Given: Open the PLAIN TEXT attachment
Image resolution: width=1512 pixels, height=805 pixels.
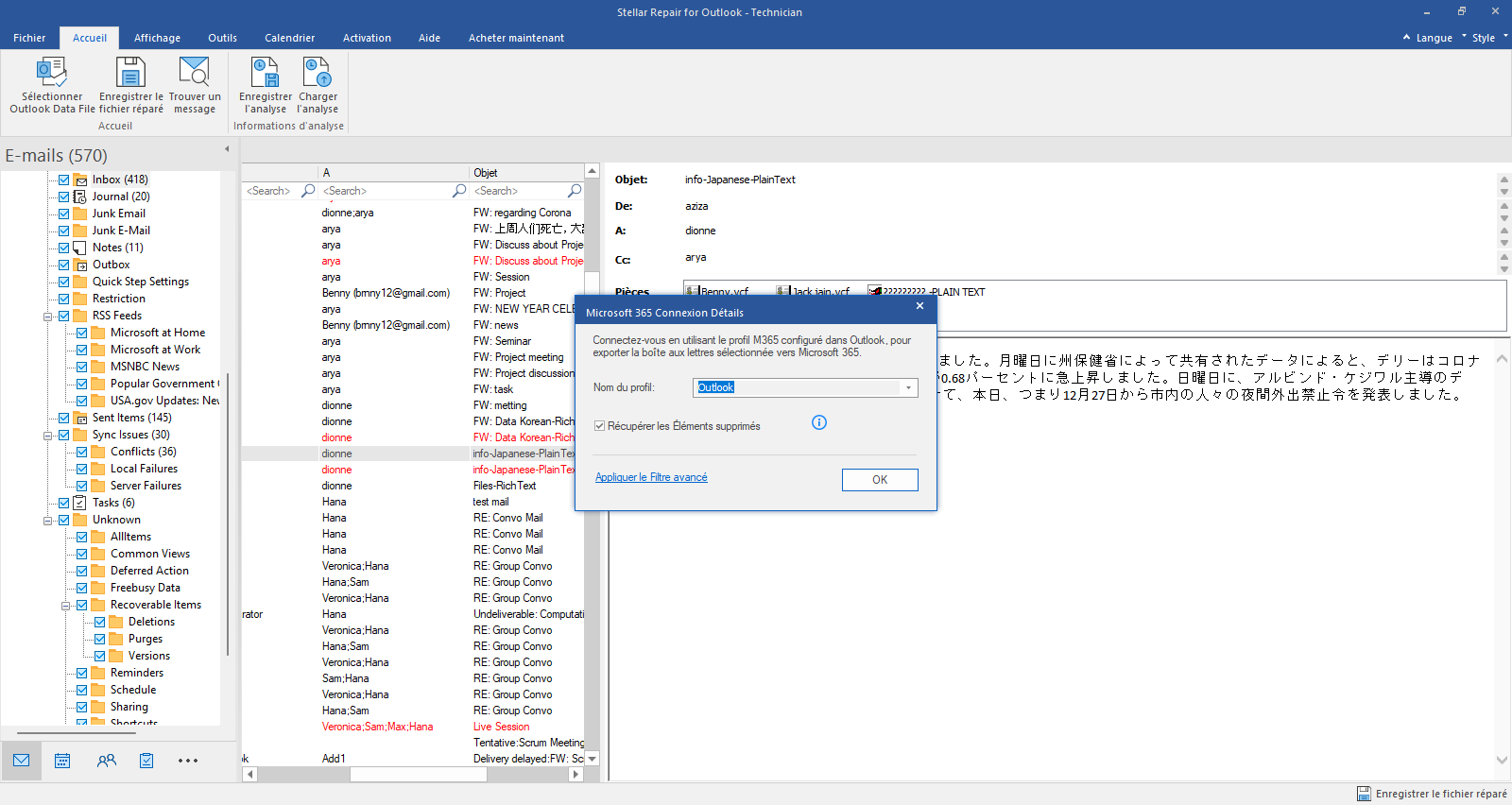Looking at the screenshot, I should click(926, 292).
